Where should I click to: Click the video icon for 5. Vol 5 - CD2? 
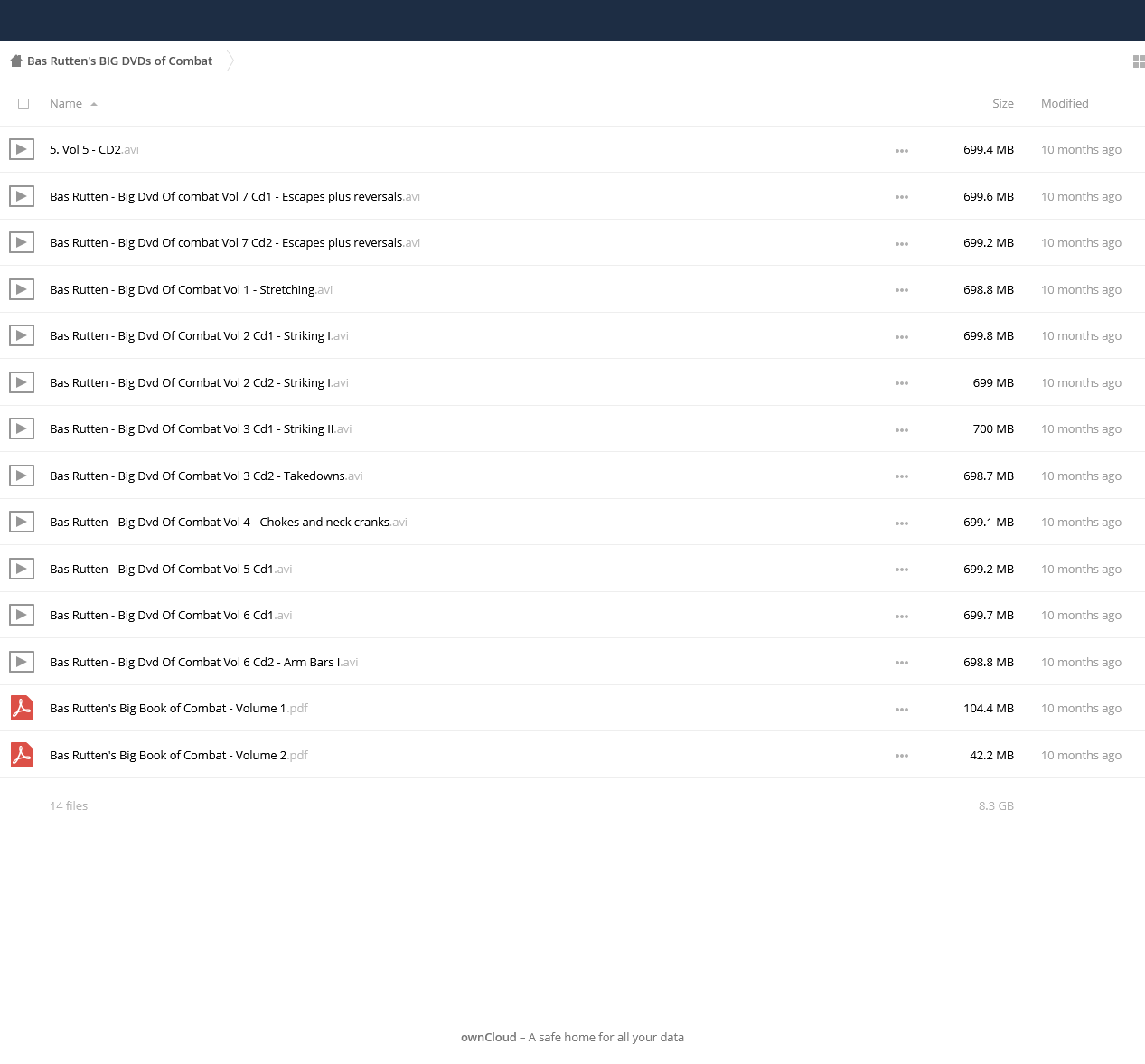(x=22, y=149)
